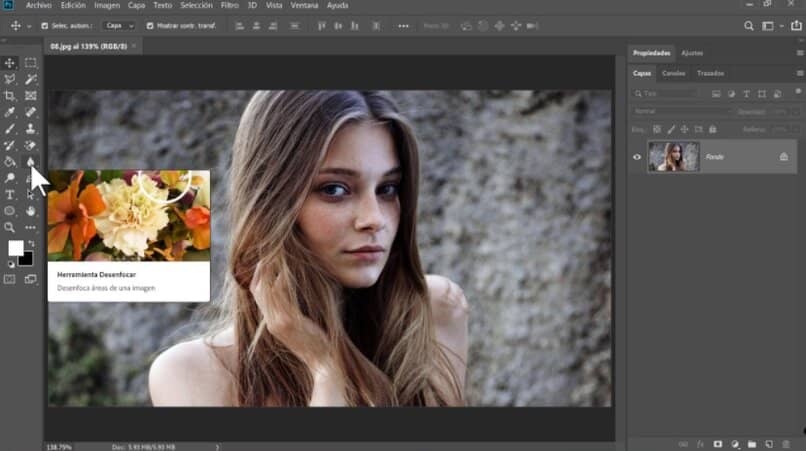This screenshot has width=806, height=451.
Task: Select the Paint Bucket tool
Action: (9, 161)
